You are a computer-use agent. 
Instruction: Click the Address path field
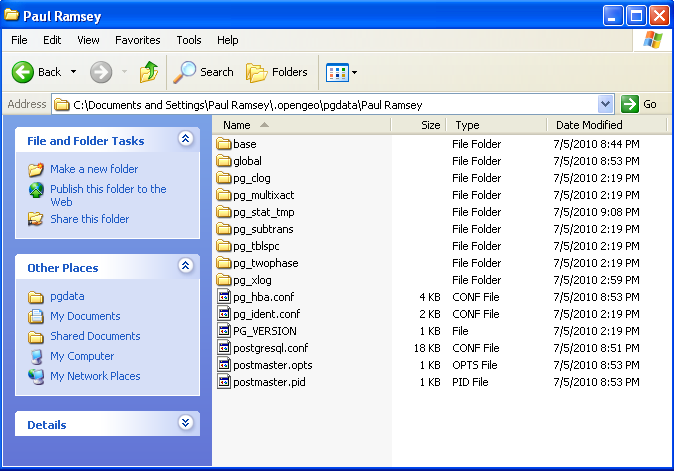pos(325,104)
